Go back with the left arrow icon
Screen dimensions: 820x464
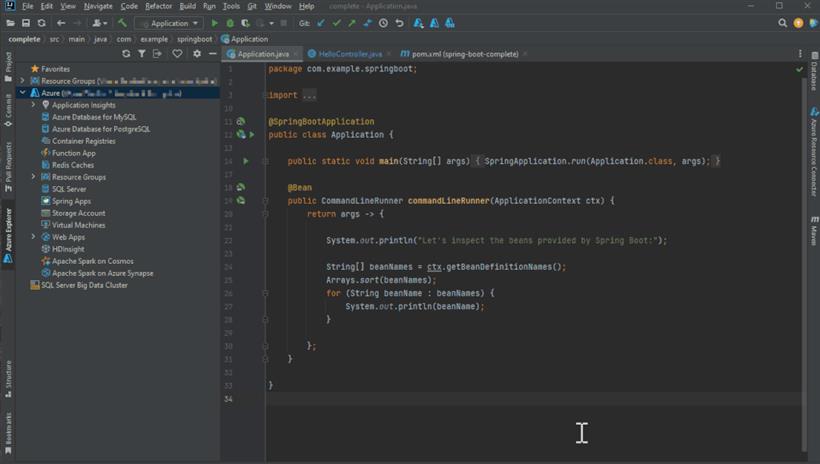click(x=61, y=23)
